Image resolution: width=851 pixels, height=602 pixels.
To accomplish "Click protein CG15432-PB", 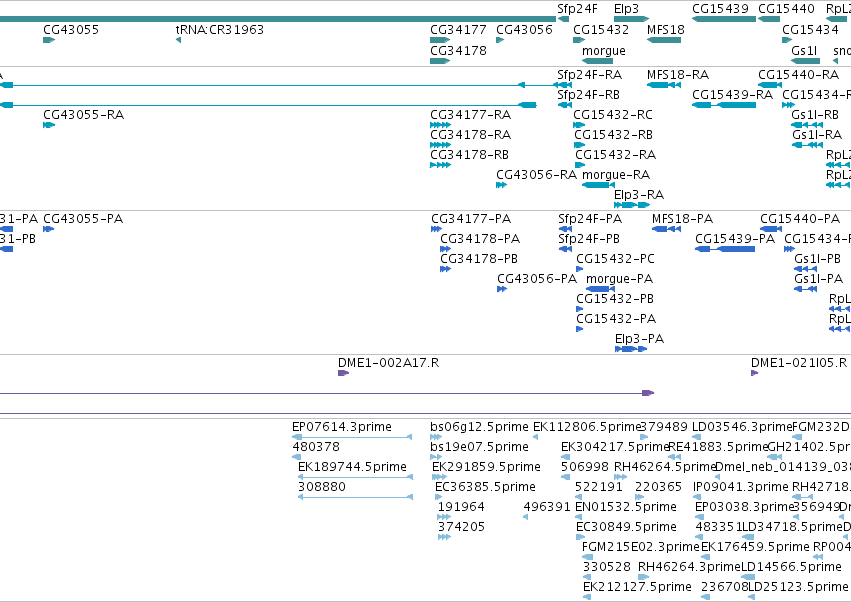I will 615,300.
